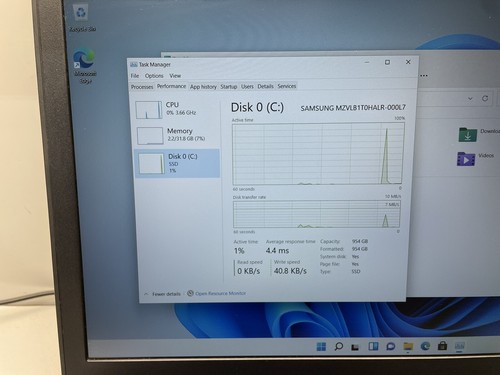The image size is (500, 375).
Task: Open Task View on the taskbar
Action: click(355, 347)
